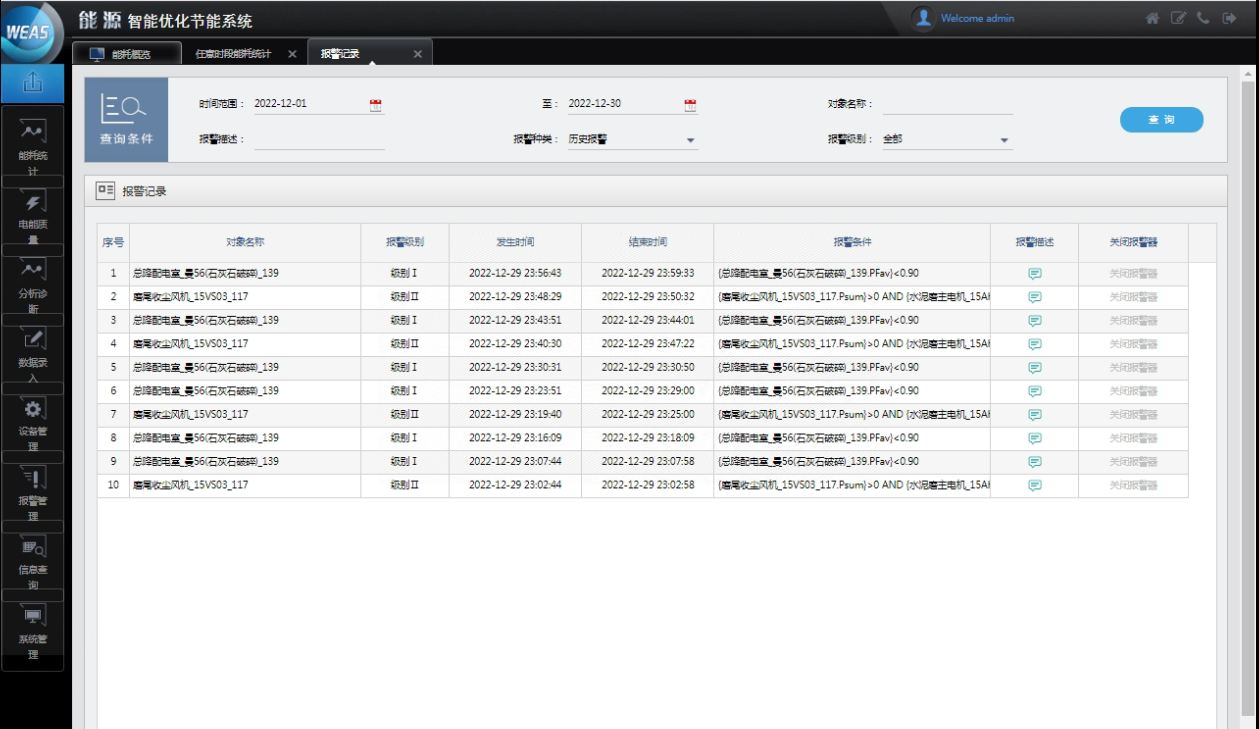Click the 查询 search button
The height and width of the screenshot is (729, 1259).
1161,120
